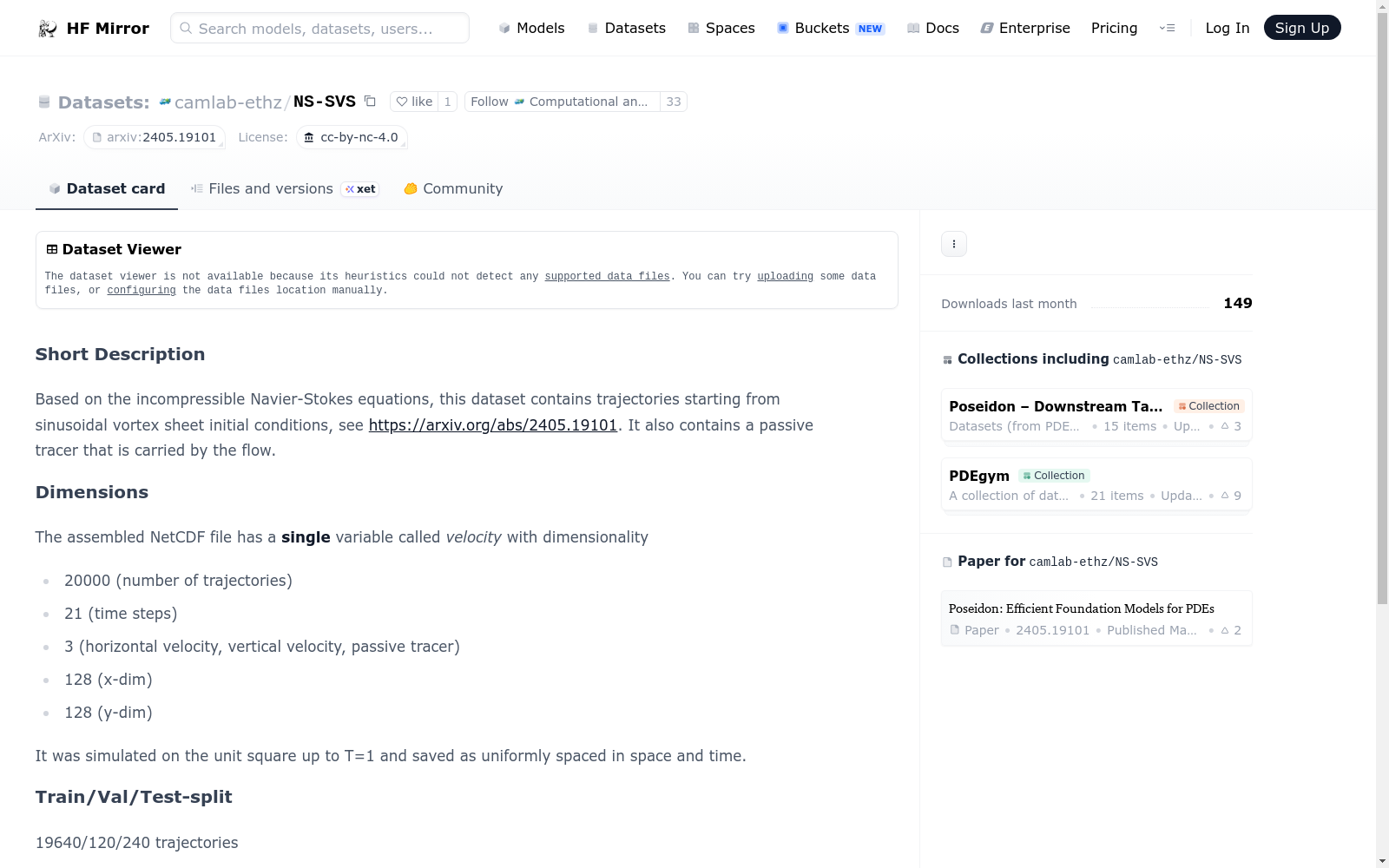
Task: Click the follower count 33
Action: 674,102
